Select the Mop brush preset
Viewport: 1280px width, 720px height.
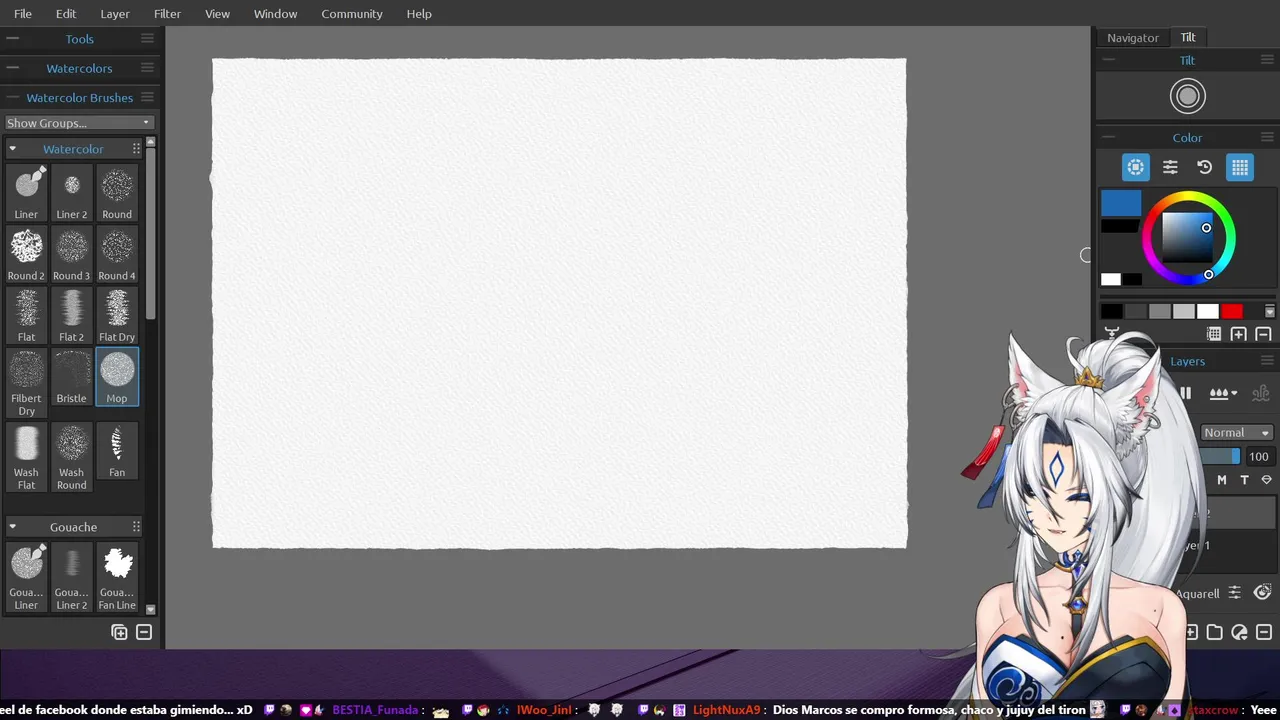(117, 377)
